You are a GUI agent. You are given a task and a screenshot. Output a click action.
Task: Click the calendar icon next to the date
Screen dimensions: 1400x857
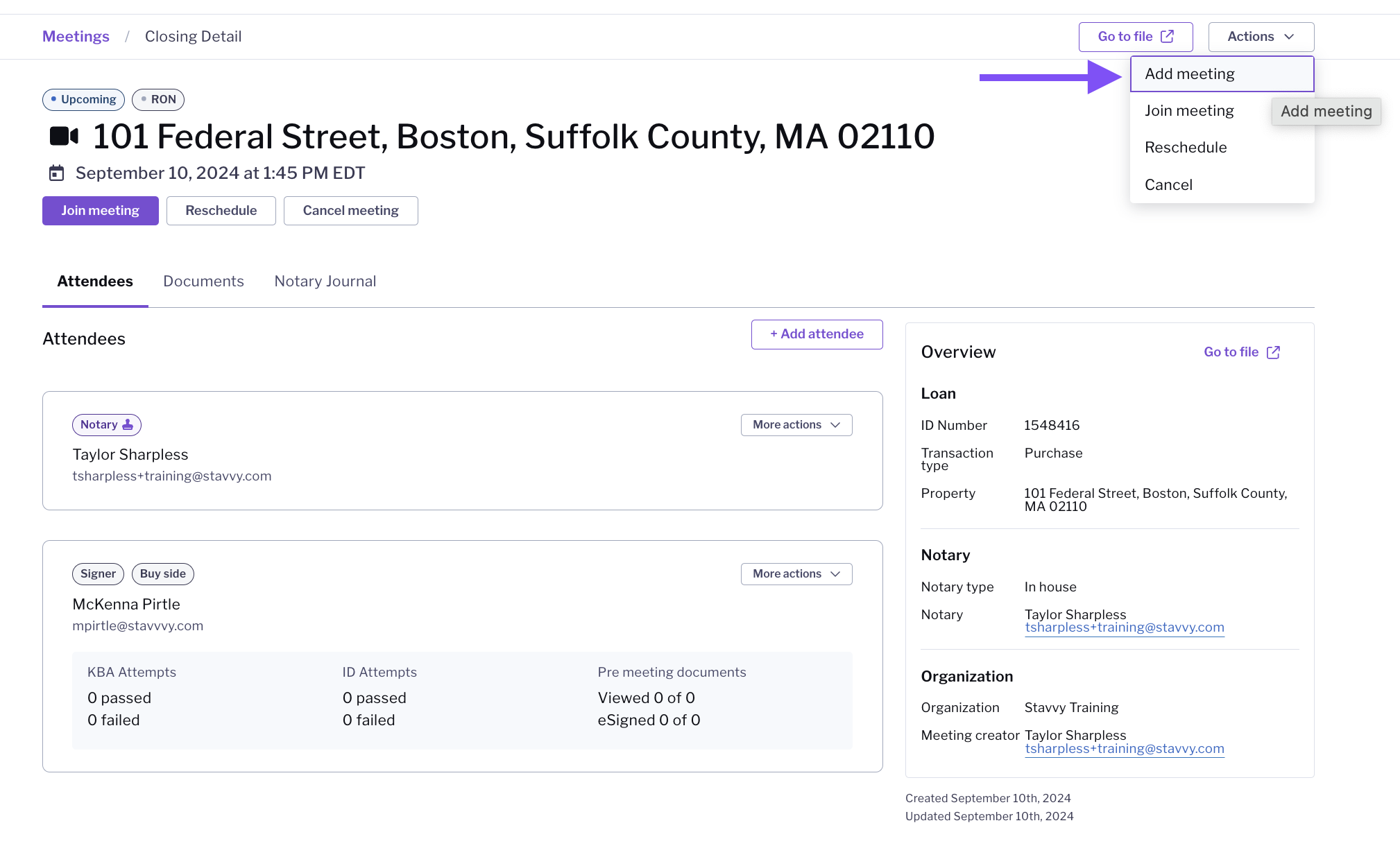tap(56, 173)
